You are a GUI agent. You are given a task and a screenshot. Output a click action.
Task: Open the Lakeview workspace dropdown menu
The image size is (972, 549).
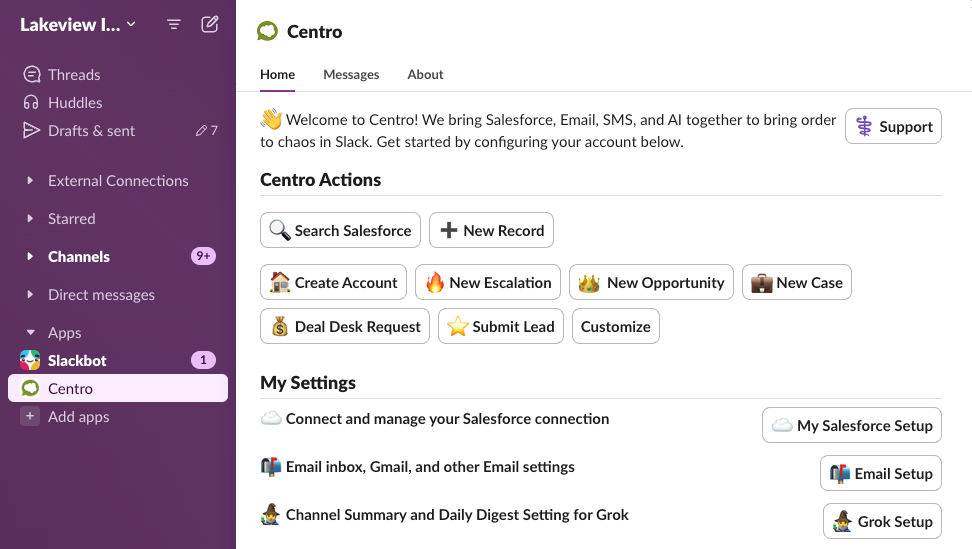point(78,25)
